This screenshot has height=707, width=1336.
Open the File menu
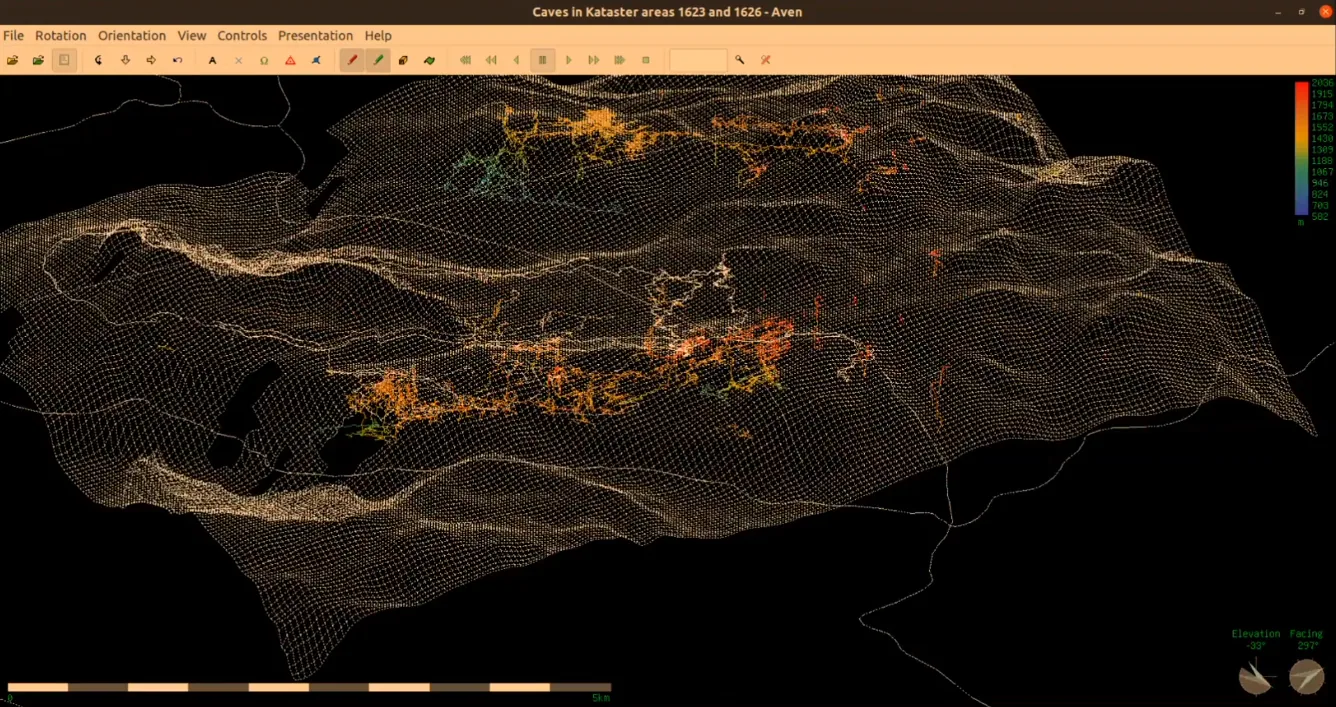click(x=13, y=35)
